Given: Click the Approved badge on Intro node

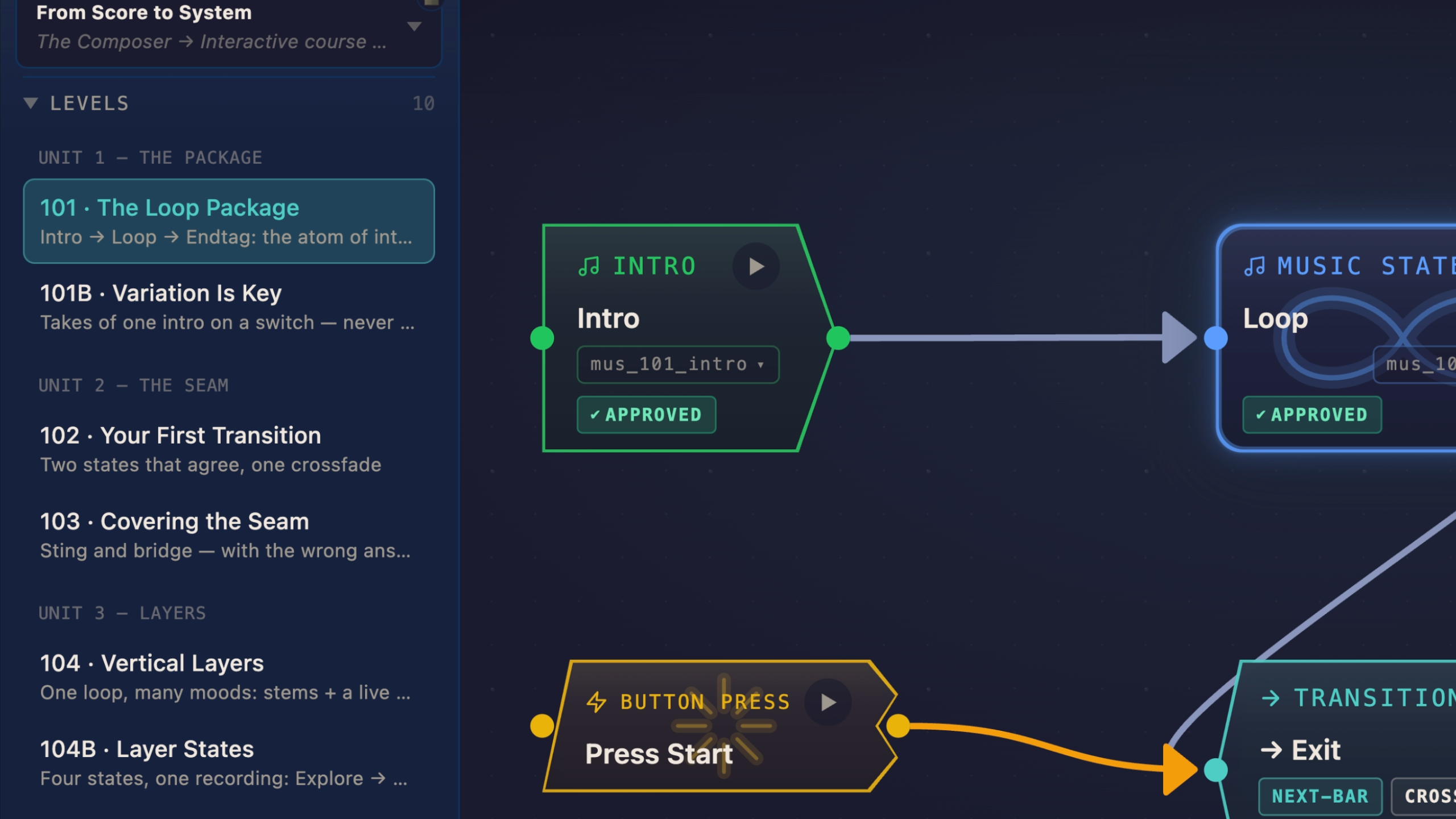Looking at the screenshot, I should coord(646,415).
